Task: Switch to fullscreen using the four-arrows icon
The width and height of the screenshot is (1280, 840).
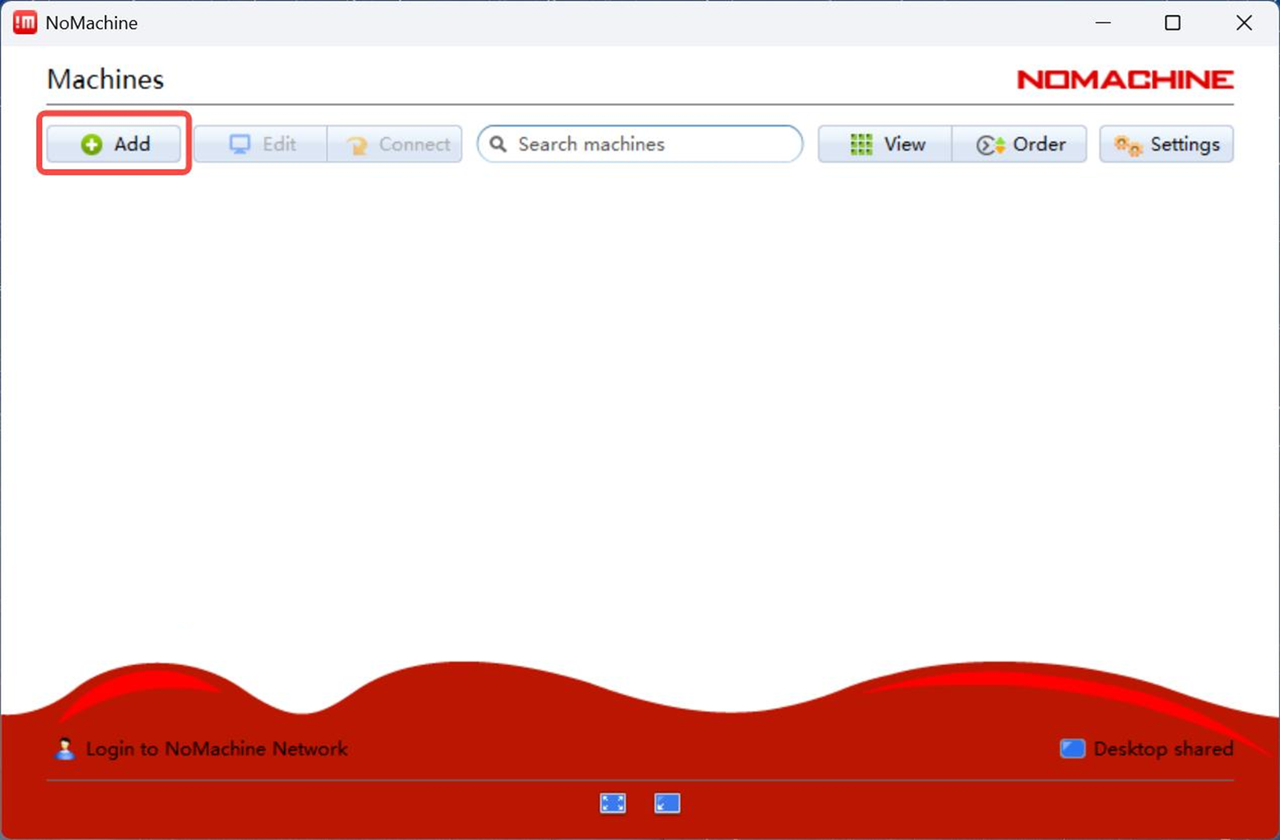Action: tap(613, 803)
